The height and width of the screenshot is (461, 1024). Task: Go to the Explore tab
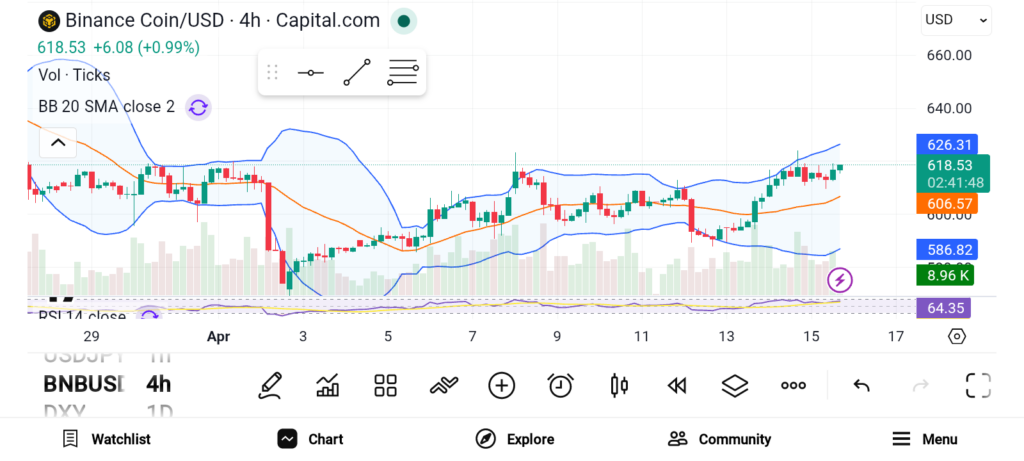[x=516, y=439]
